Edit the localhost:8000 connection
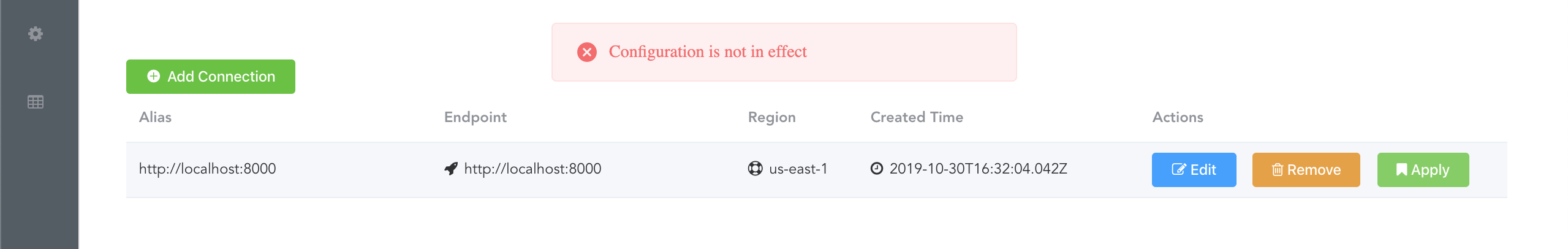The width and height of the screenshot is (1568, 249). [1194, 170]
